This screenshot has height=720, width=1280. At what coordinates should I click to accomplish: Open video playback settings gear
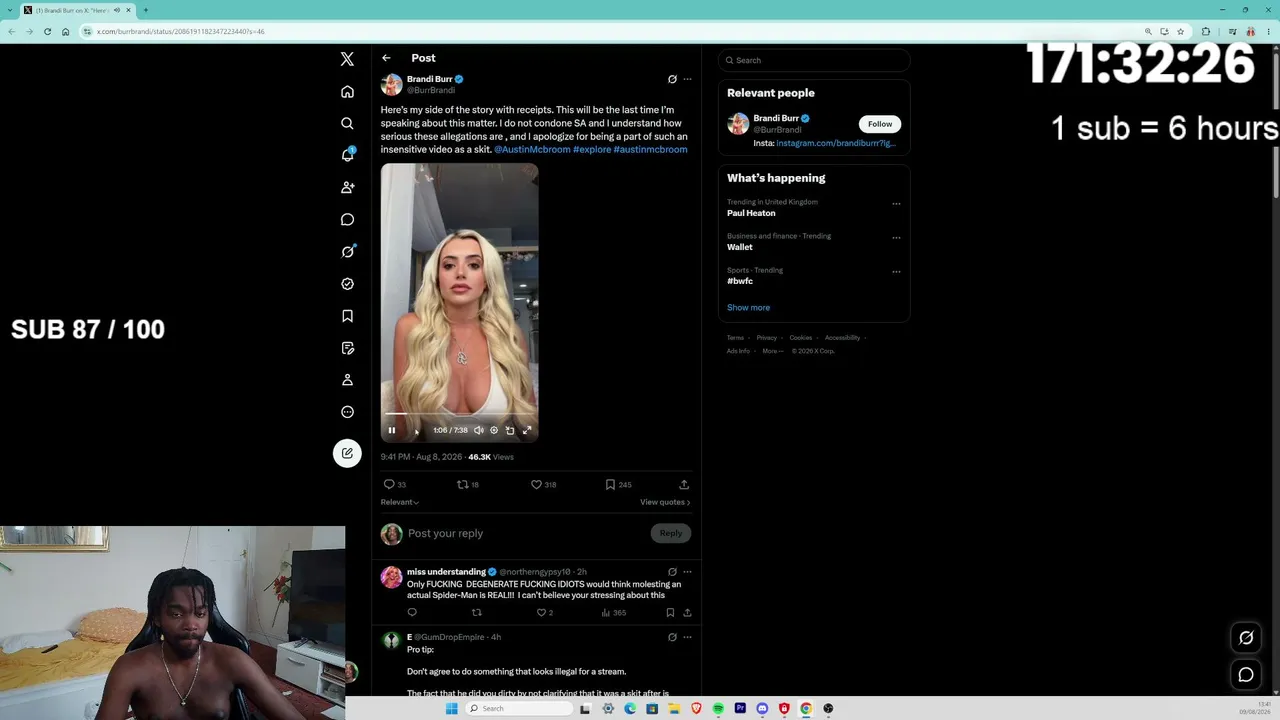(x=494, y=430)
